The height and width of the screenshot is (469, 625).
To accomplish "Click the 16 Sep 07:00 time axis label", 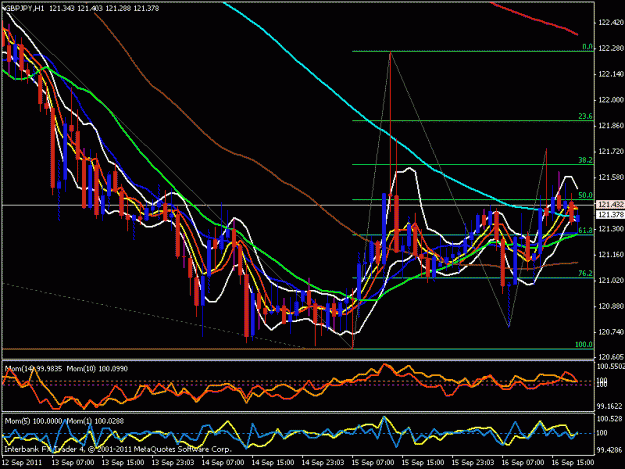I will [523, 463].
